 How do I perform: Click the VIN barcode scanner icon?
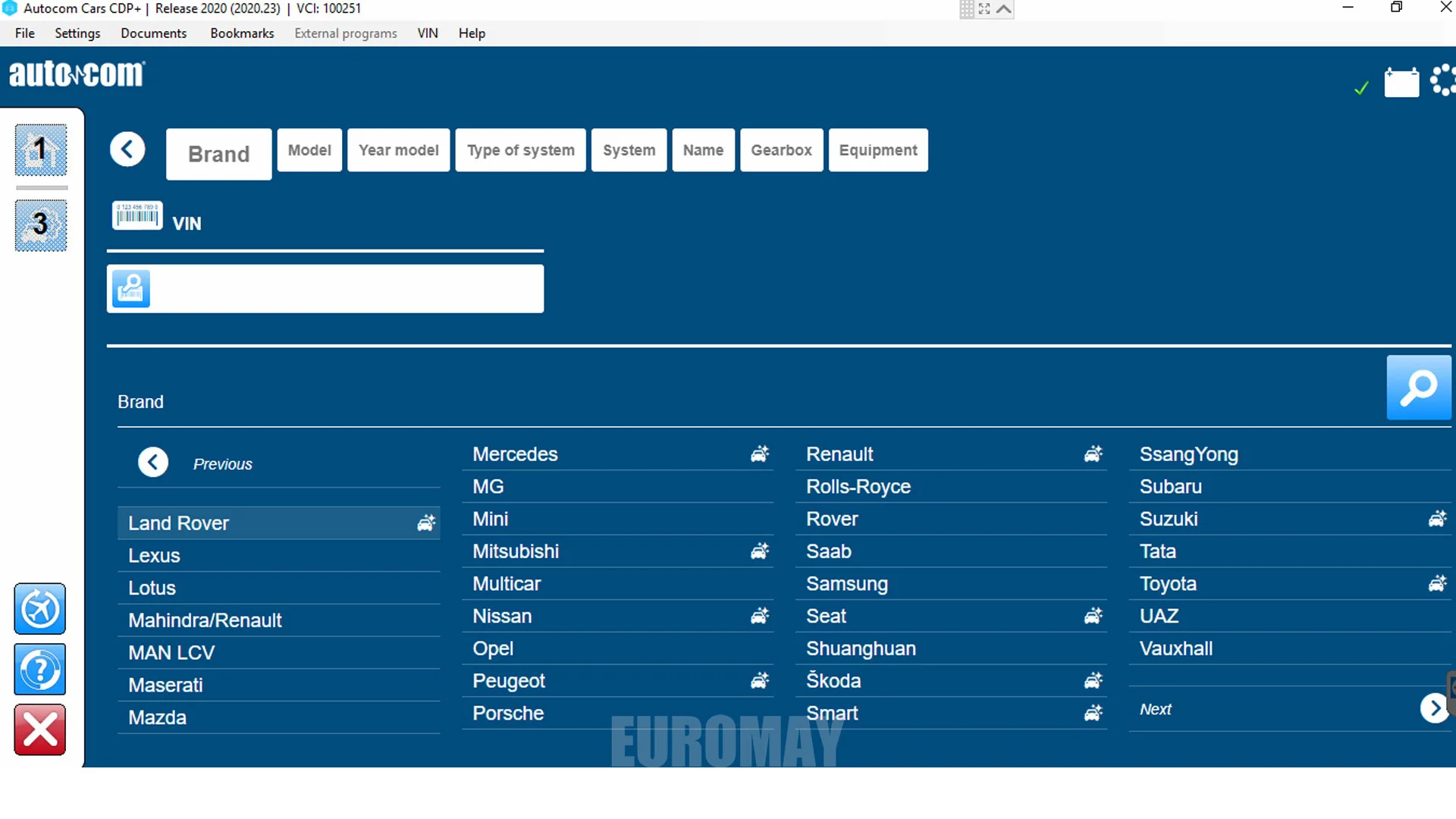(137, 215)
